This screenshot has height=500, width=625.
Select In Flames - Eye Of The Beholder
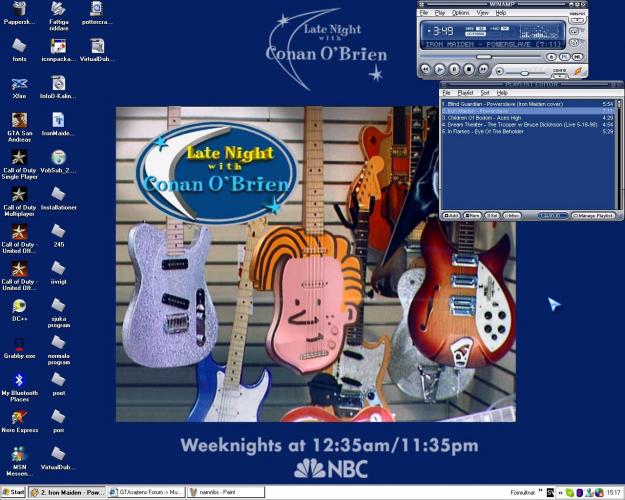click(x=528, y=132)
